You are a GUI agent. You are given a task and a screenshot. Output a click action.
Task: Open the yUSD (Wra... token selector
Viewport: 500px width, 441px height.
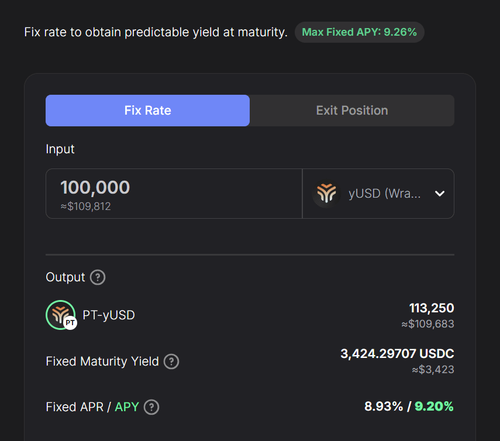(x=378, y=194)
